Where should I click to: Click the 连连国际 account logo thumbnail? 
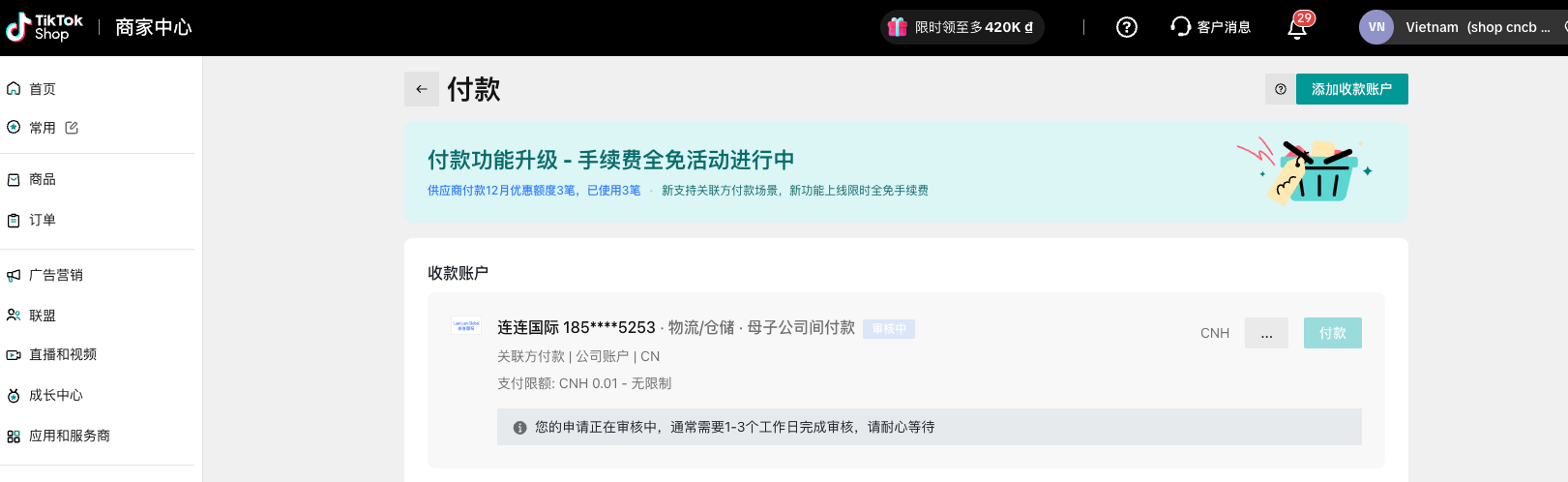click(466, 327)
